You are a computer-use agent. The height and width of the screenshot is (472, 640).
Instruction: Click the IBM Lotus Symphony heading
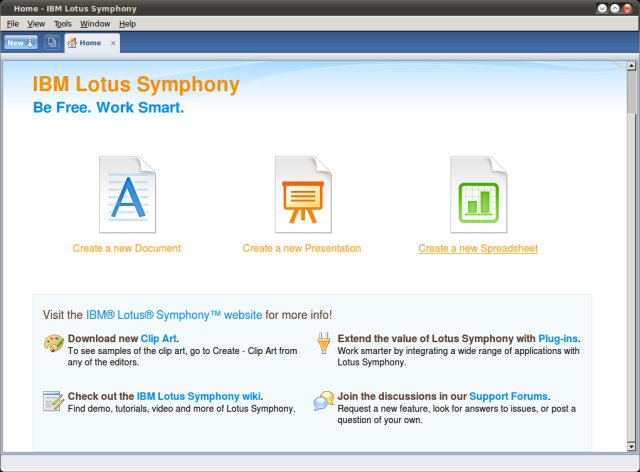pos(136,85)
